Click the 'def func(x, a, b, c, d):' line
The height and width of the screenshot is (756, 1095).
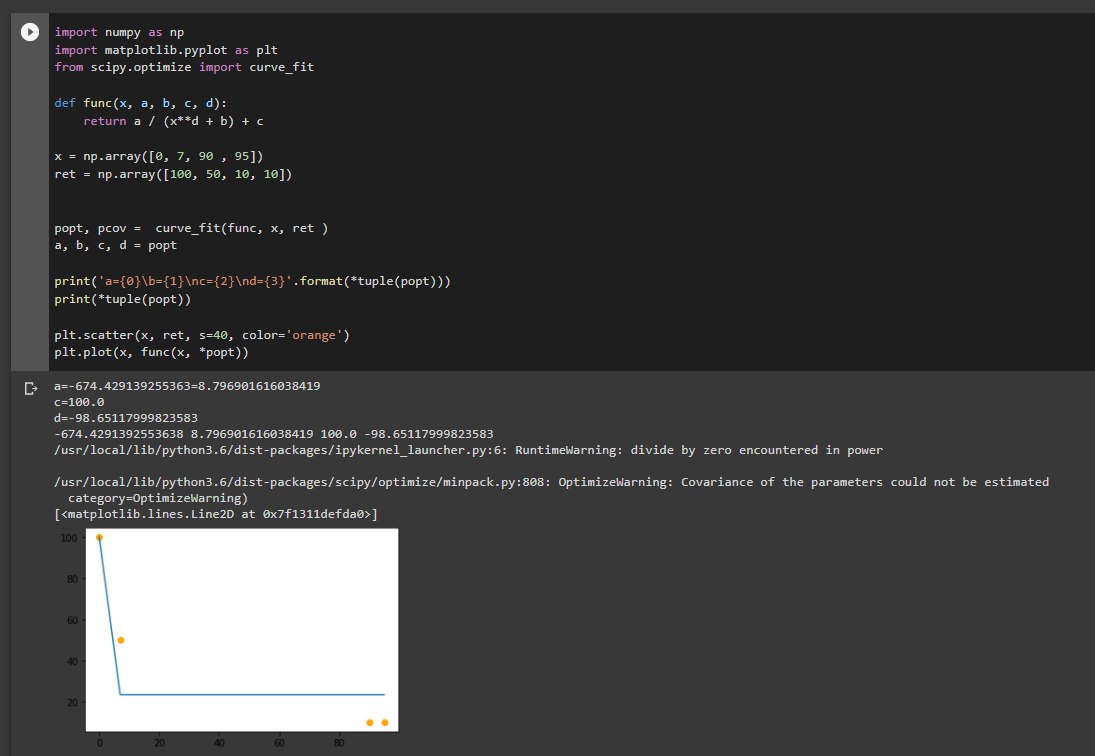click(x=140, y=103)
